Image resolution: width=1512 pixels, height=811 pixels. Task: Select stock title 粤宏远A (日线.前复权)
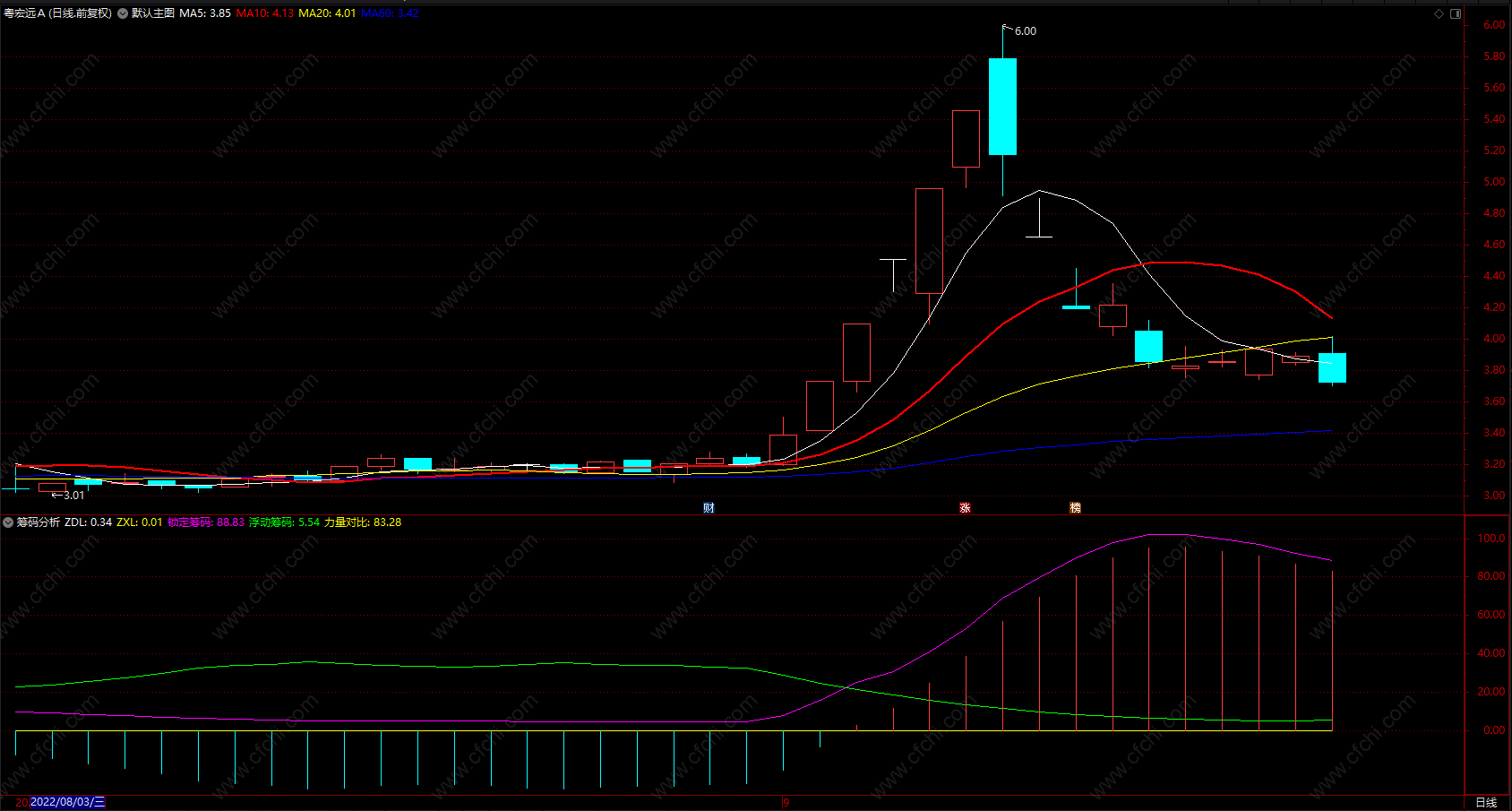coord(58,13)
